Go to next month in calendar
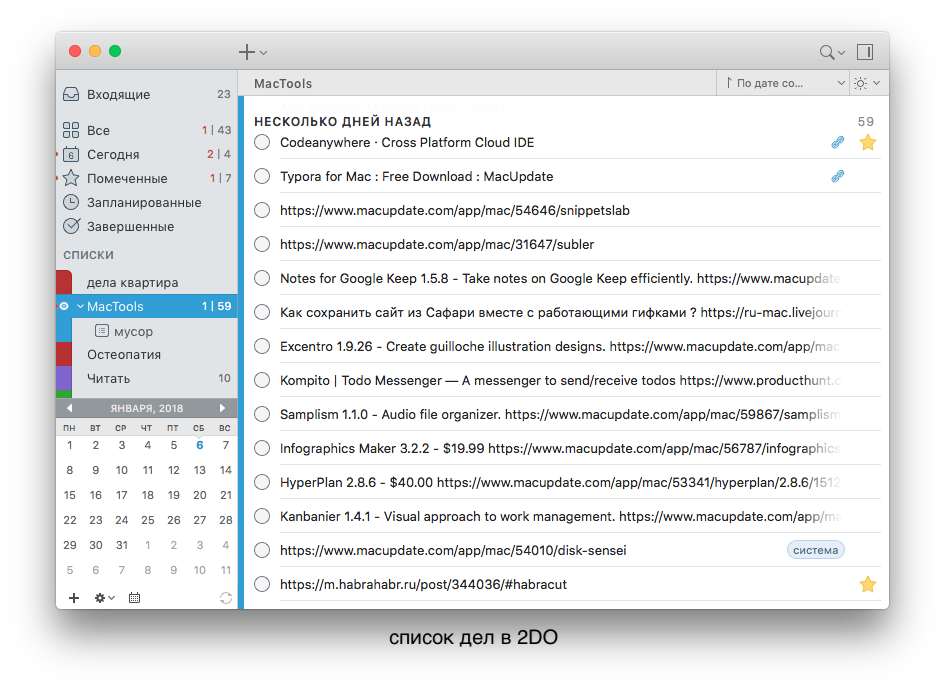This screenshot has width=945, height=689. [x=222, y=408]
